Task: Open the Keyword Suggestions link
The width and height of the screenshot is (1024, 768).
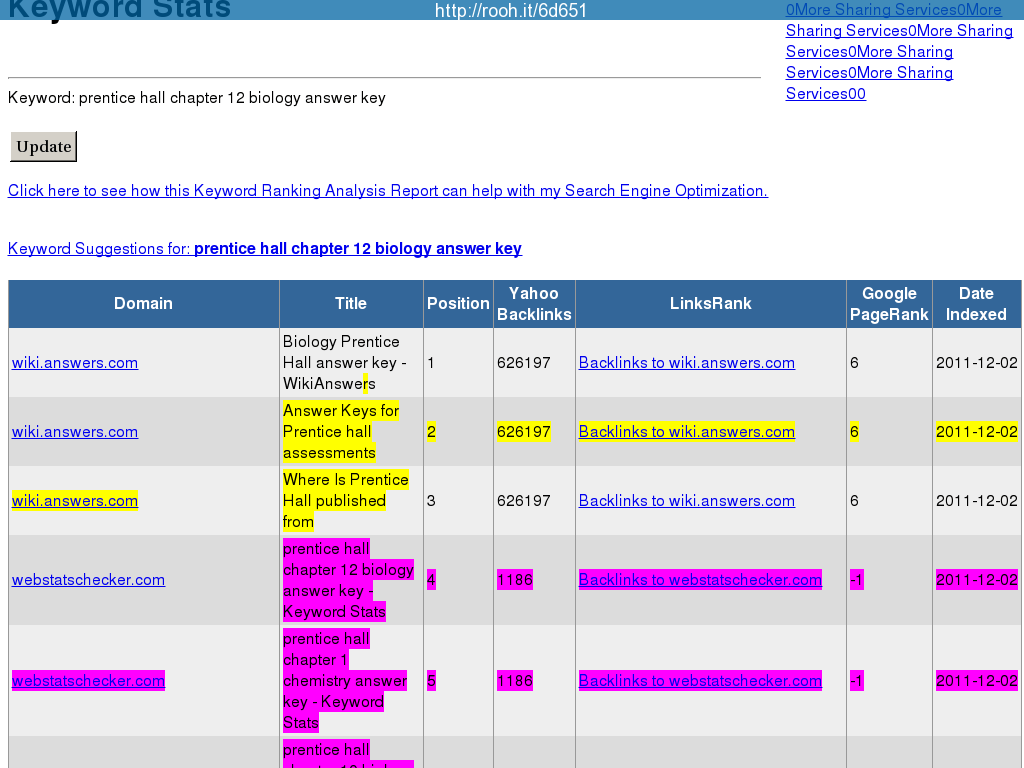Action: (x=264, y=249)
